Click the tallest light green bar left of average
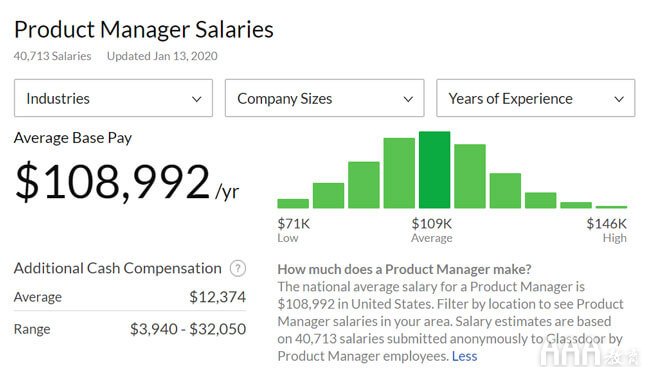Screen dimensions: 650x372 (x=399, y=173)
